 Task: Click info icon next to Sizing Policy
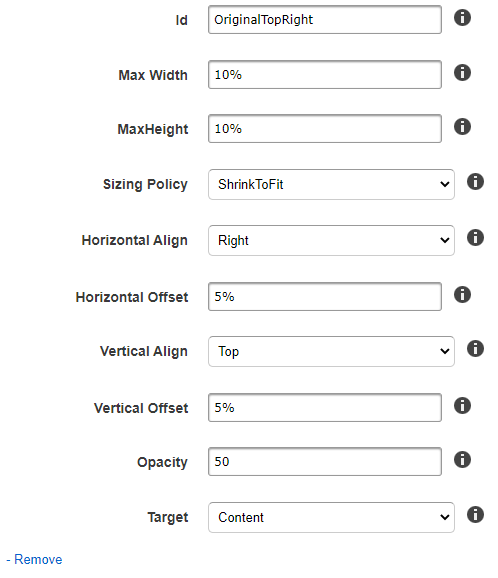click(x=475, y=182)
